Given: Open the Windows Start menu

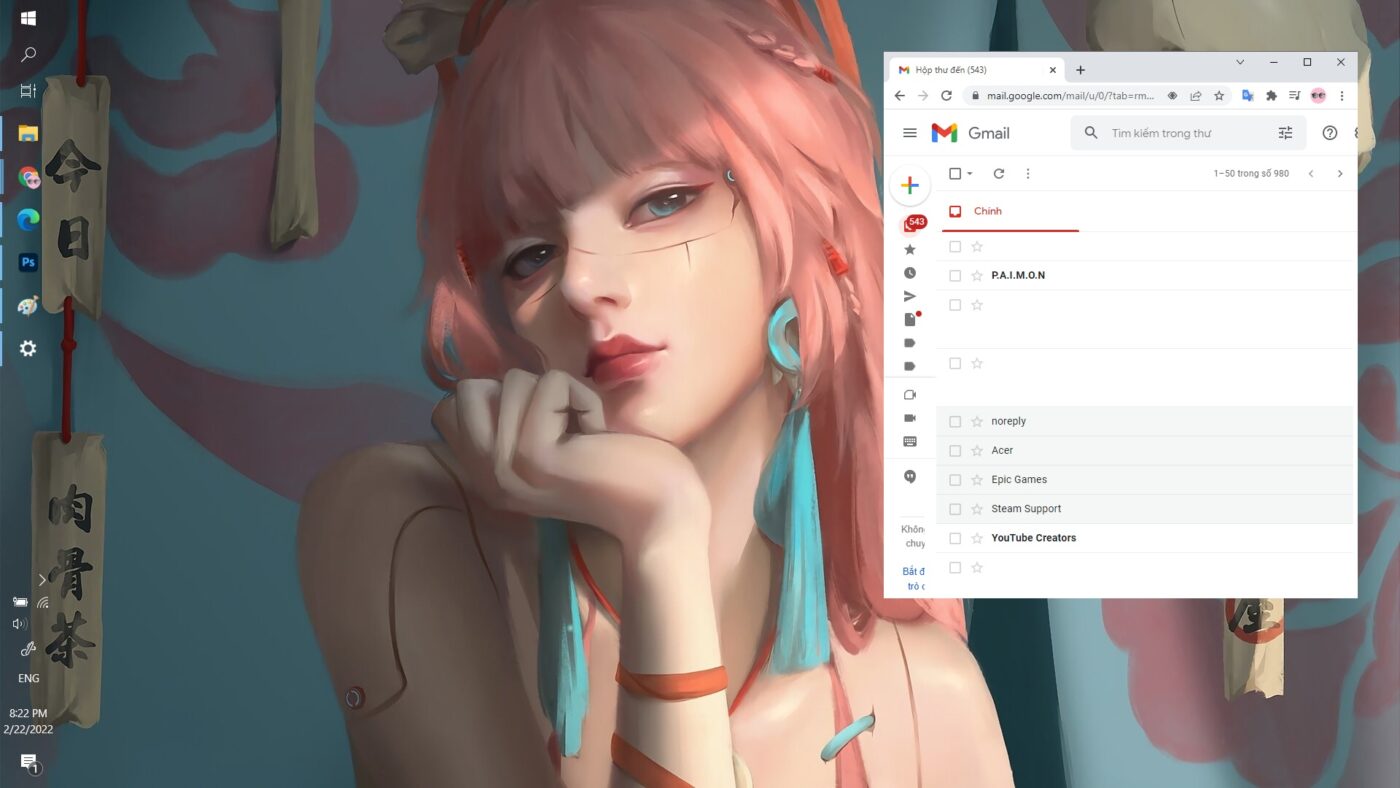Looking at the screenshot, I should click(x=28, y=18).
